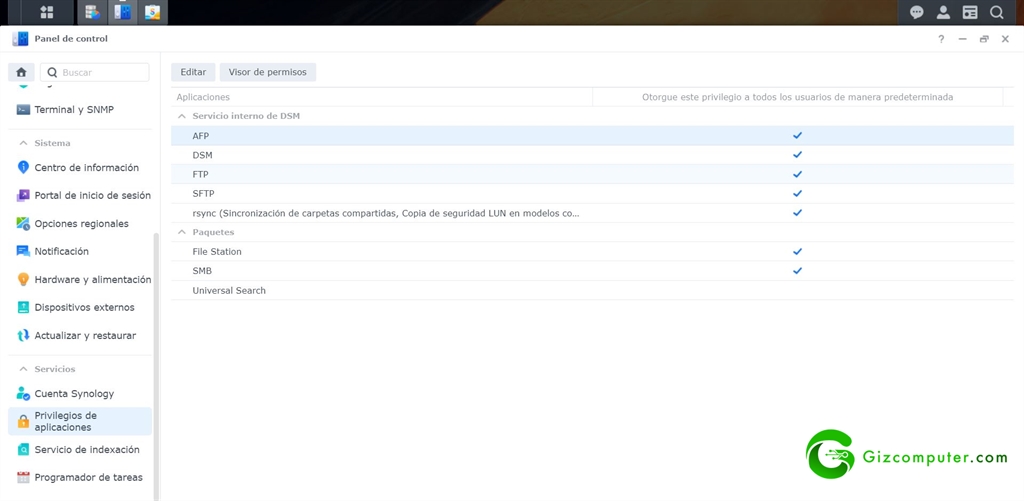The image size is (1024, 501).
Task: Select the SMB package row
Action: click(x=592, y=270)
